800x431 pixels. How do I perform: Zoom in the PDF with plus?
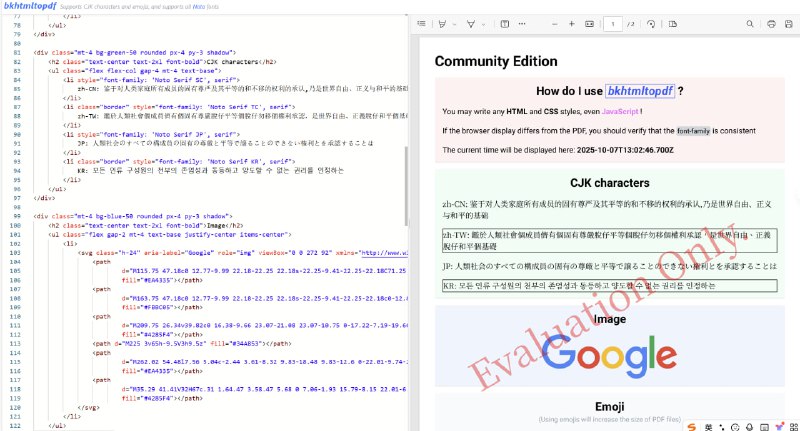coord(571,24)
